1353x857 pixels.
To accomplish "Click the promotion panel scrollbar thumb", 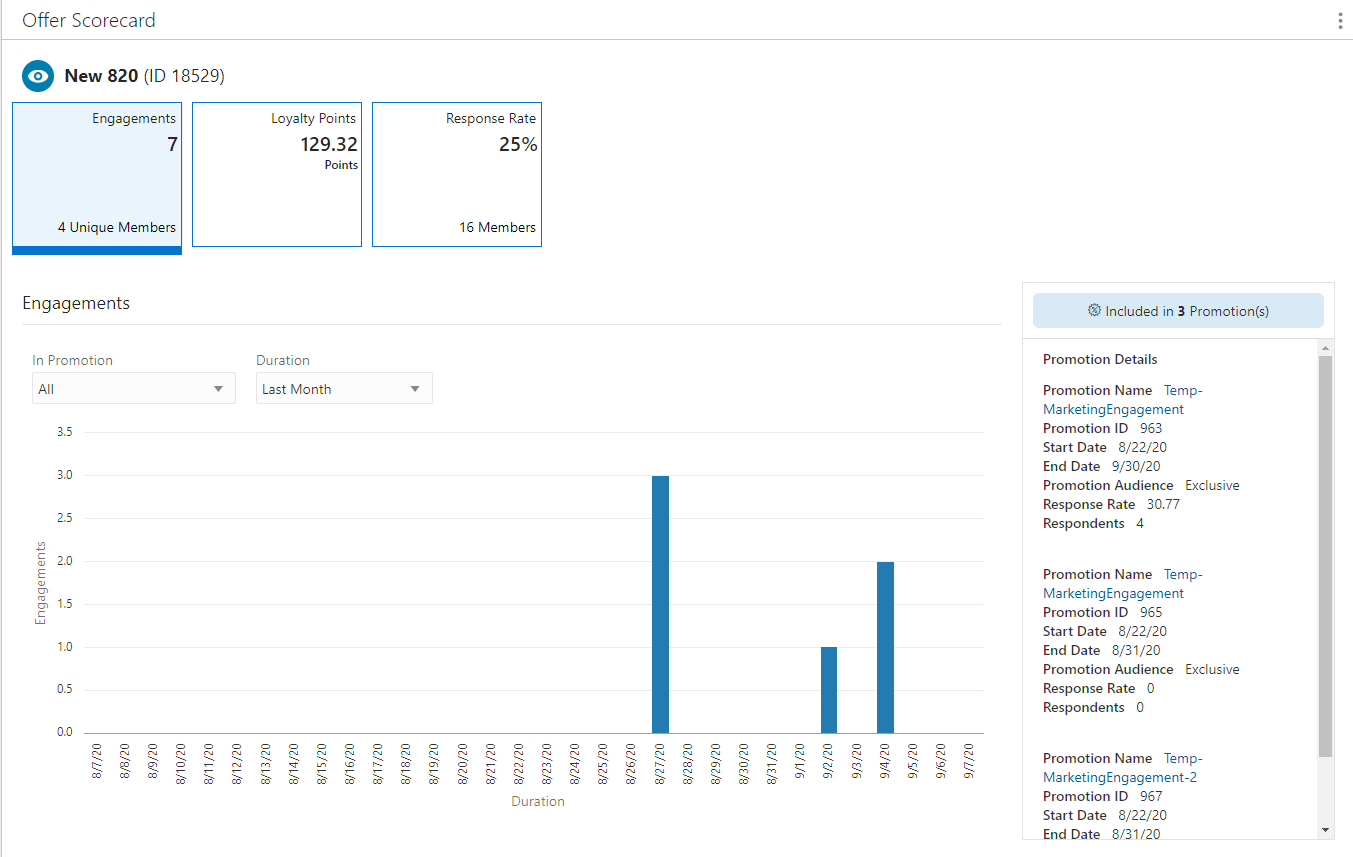I will (x=1326, y=556).
